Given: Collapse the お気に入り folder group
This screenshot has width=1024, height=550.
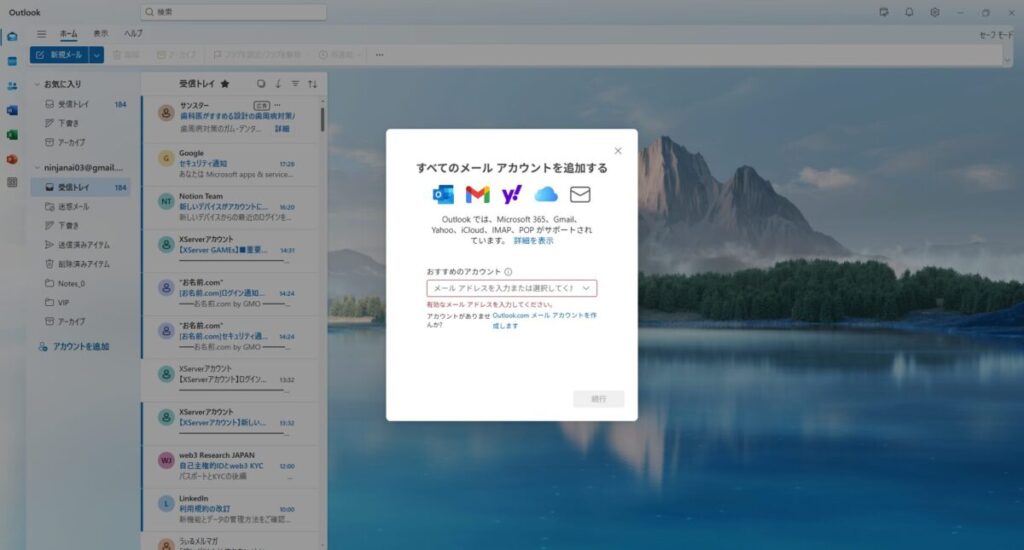Looking at the screenshot, I should tap(37, 84).
